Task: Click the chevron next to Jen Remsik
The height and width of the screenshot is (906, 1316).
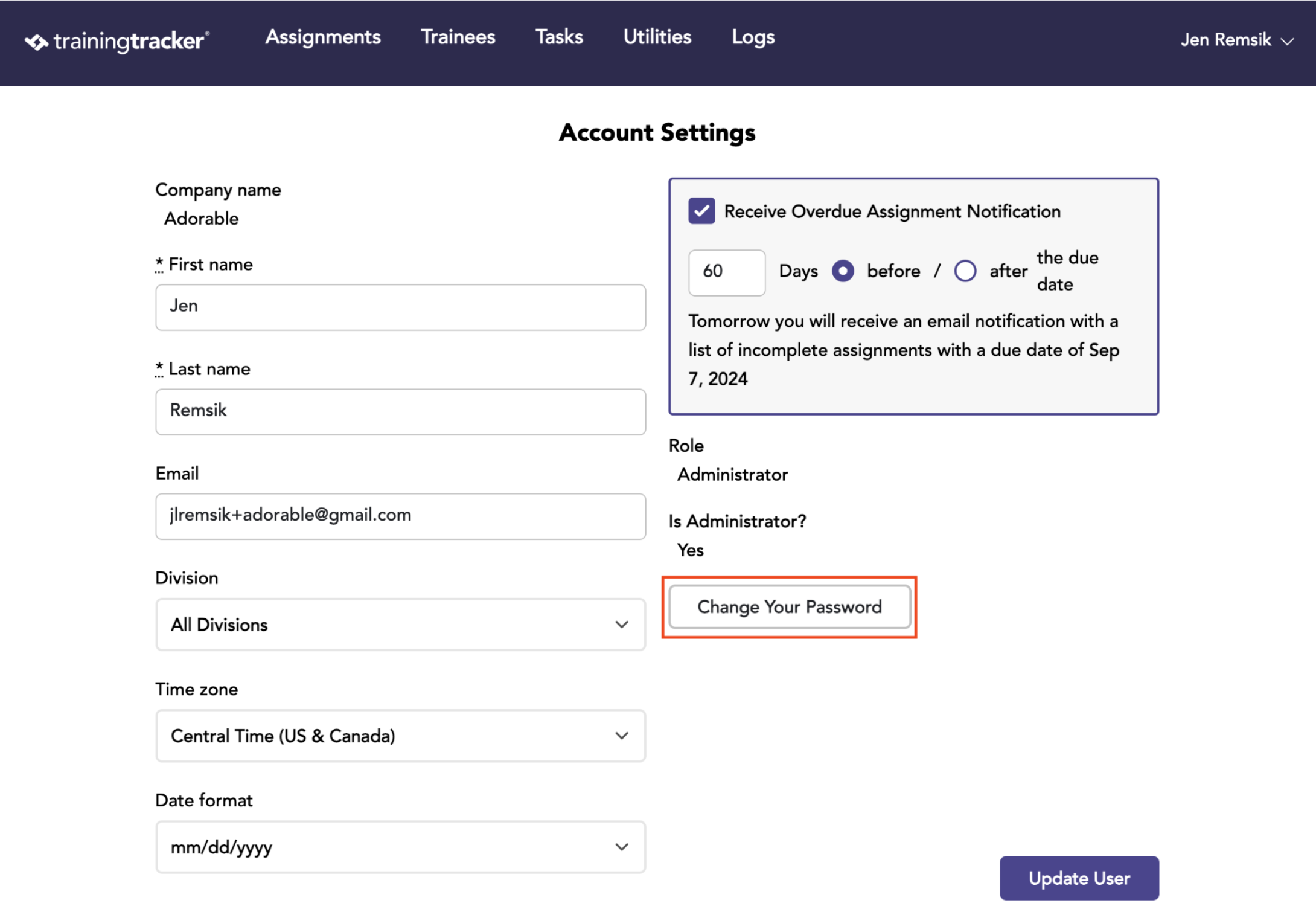Action: pos(1288,42)
